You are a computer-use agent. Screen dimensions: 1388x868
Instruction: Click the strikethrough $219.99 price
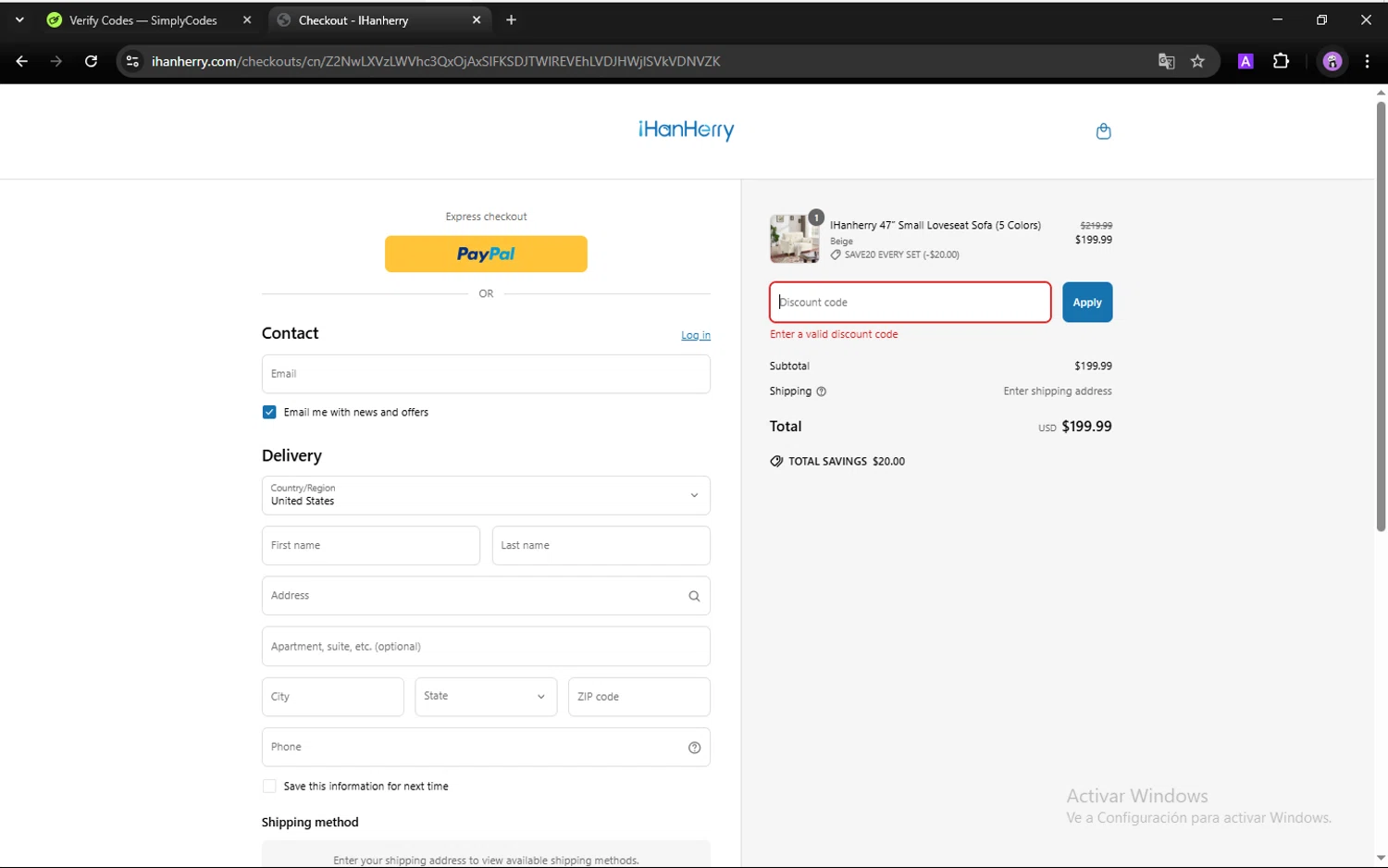pyautogui.click(x=1097, y=225)
